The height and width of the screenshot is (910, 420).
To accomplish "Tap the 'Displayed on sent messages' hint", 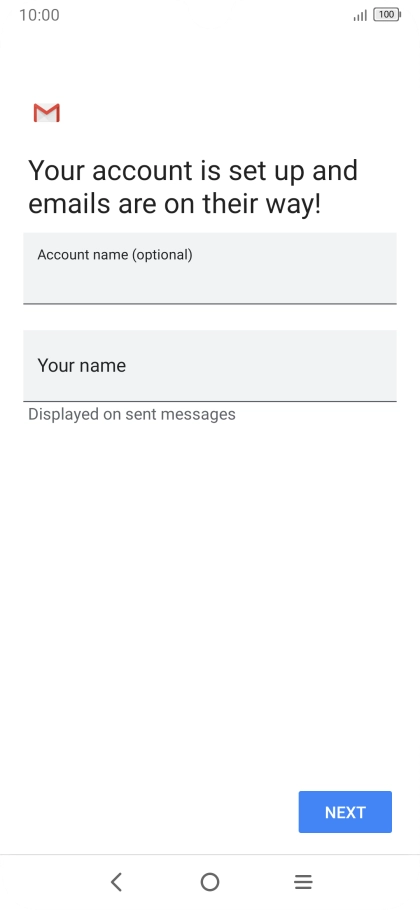I will click(x=132, y=414).
